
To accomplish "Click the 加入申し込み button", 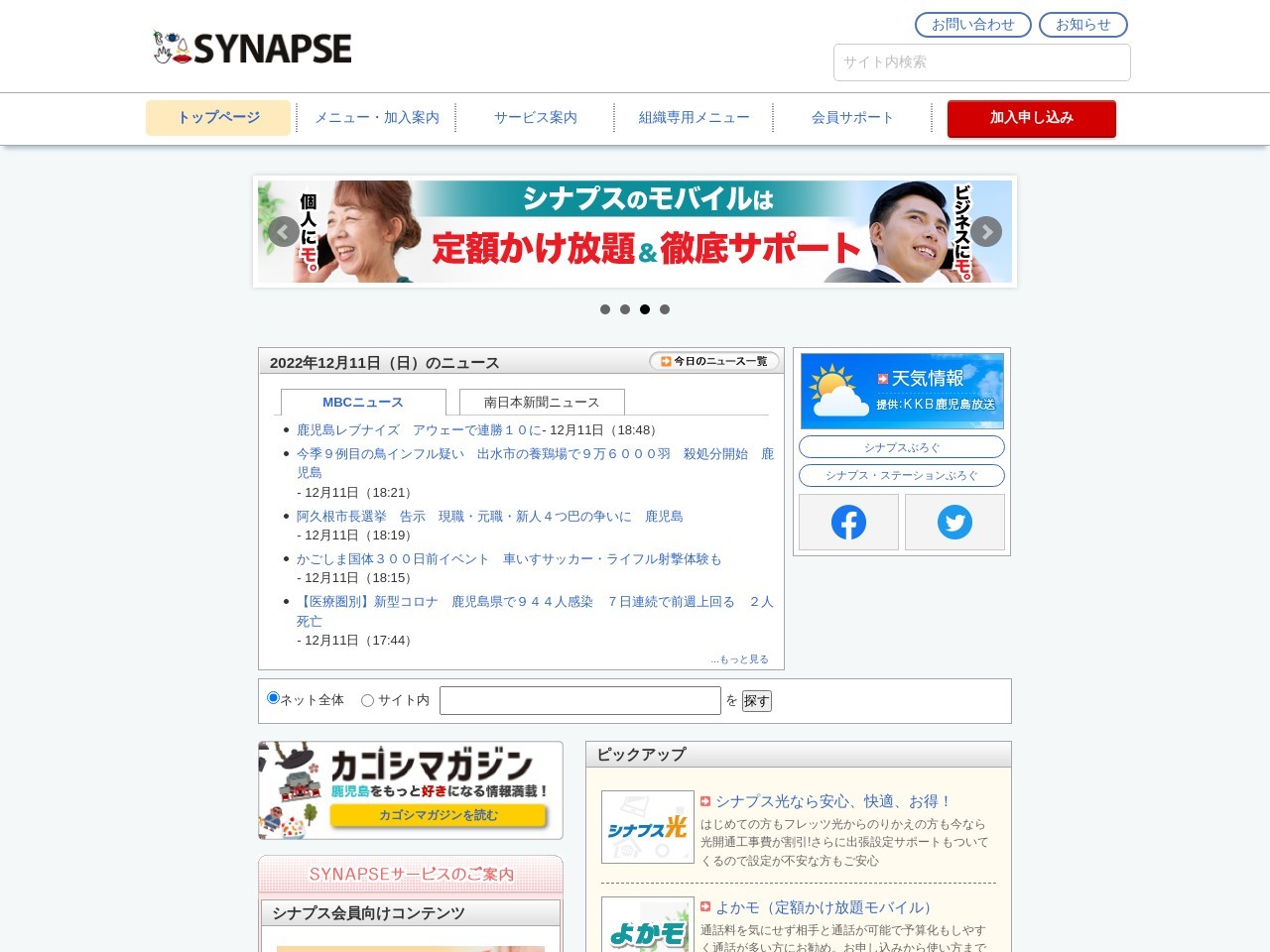I will (1032, 118).
